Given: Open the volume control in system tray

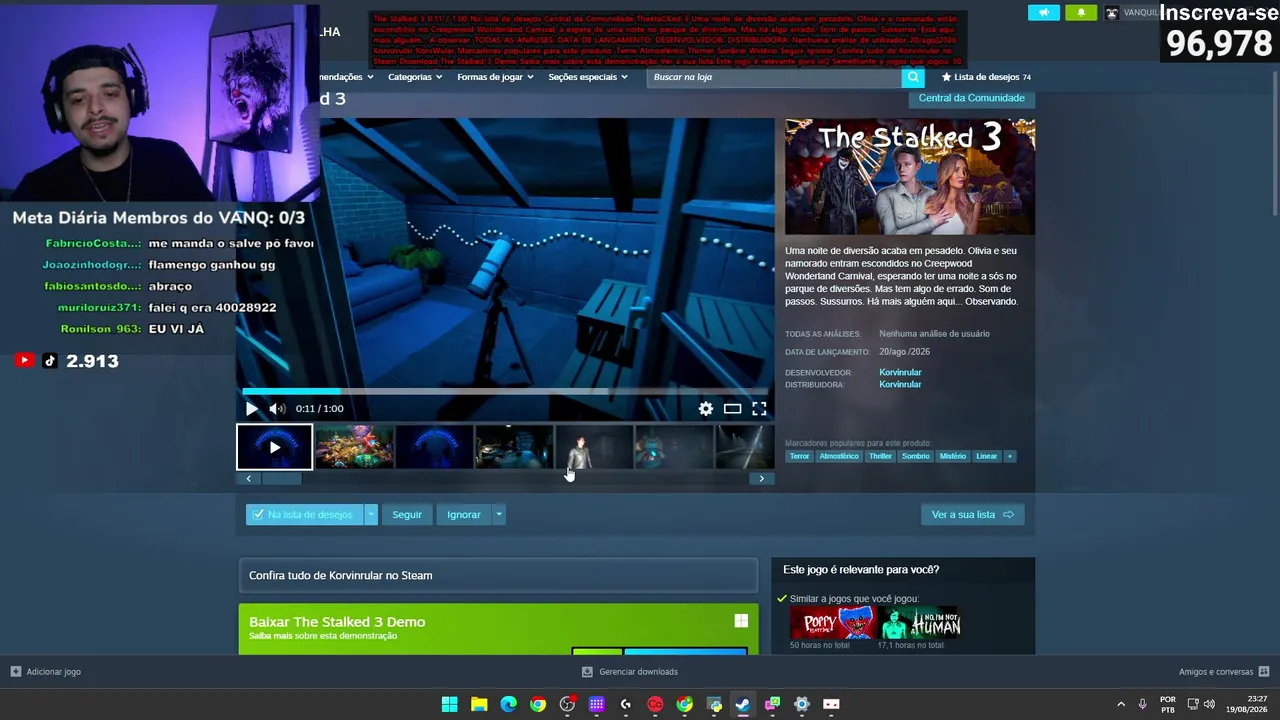Looking at the screenshot, I should click(x=1209, y=704).
